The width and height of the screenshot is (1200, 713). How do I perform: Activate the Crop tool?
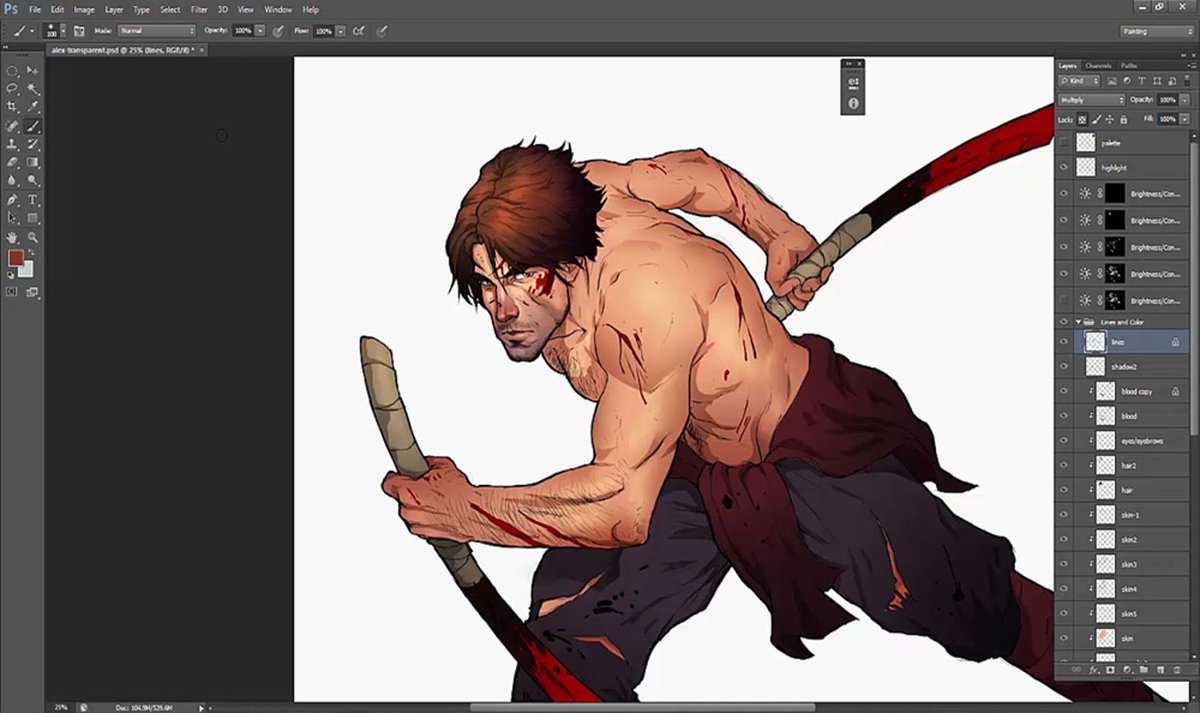pos(12,108)
